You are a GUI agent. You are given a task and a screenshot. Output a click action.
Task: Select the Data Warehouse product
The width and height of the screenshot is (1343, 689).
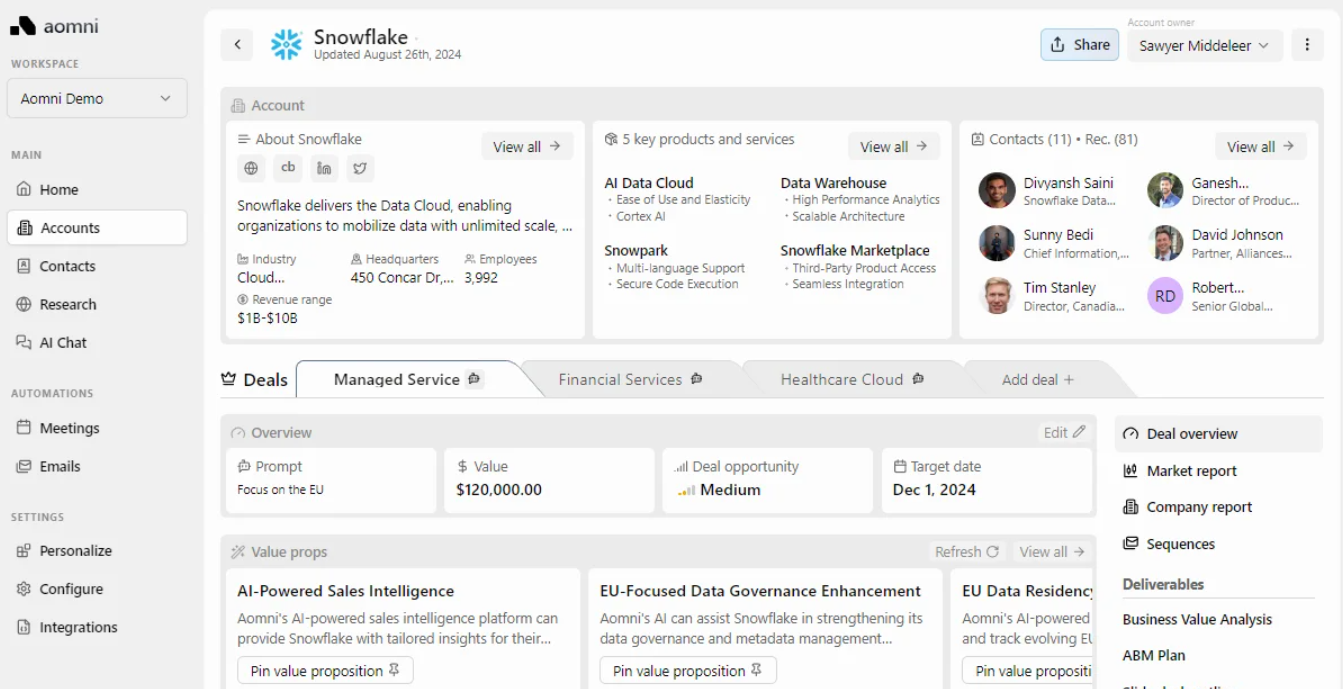coord(833,183)
